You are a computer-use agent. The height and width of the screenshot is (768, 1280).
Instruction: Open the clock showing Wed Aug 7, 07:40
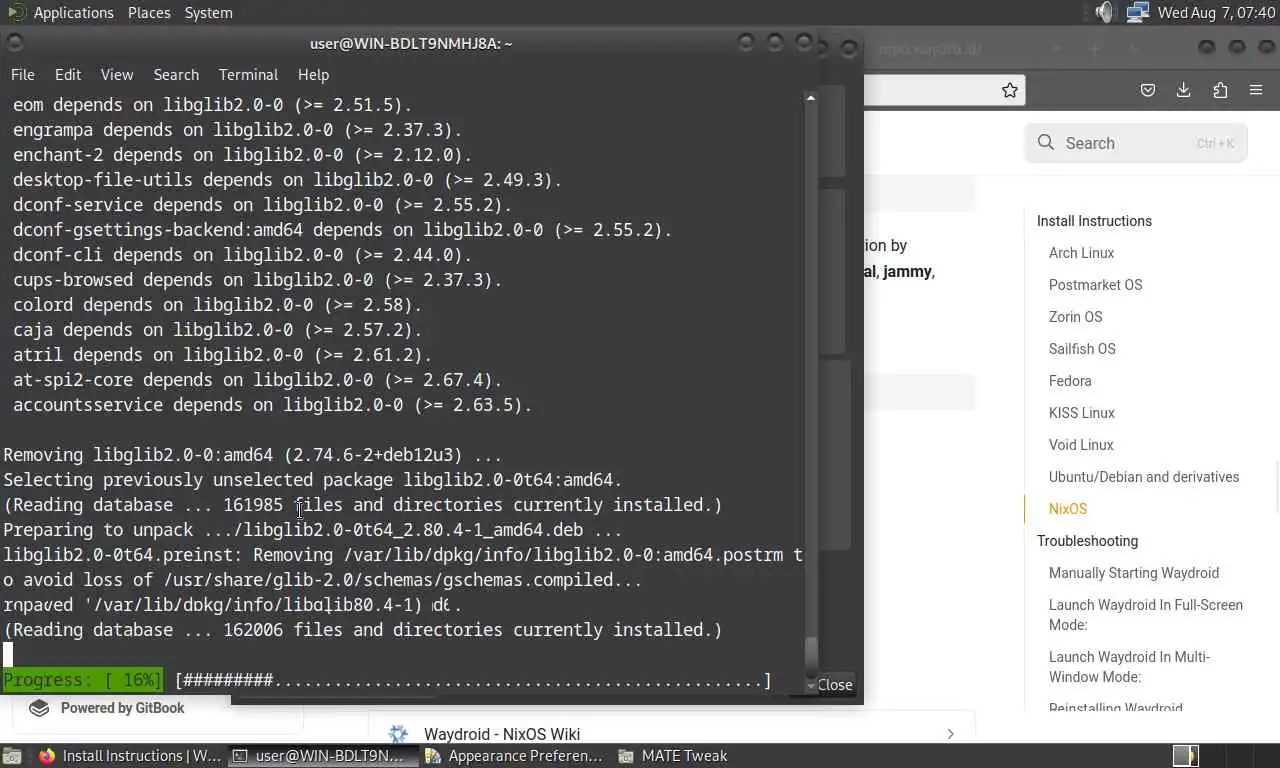point(1216,13)
